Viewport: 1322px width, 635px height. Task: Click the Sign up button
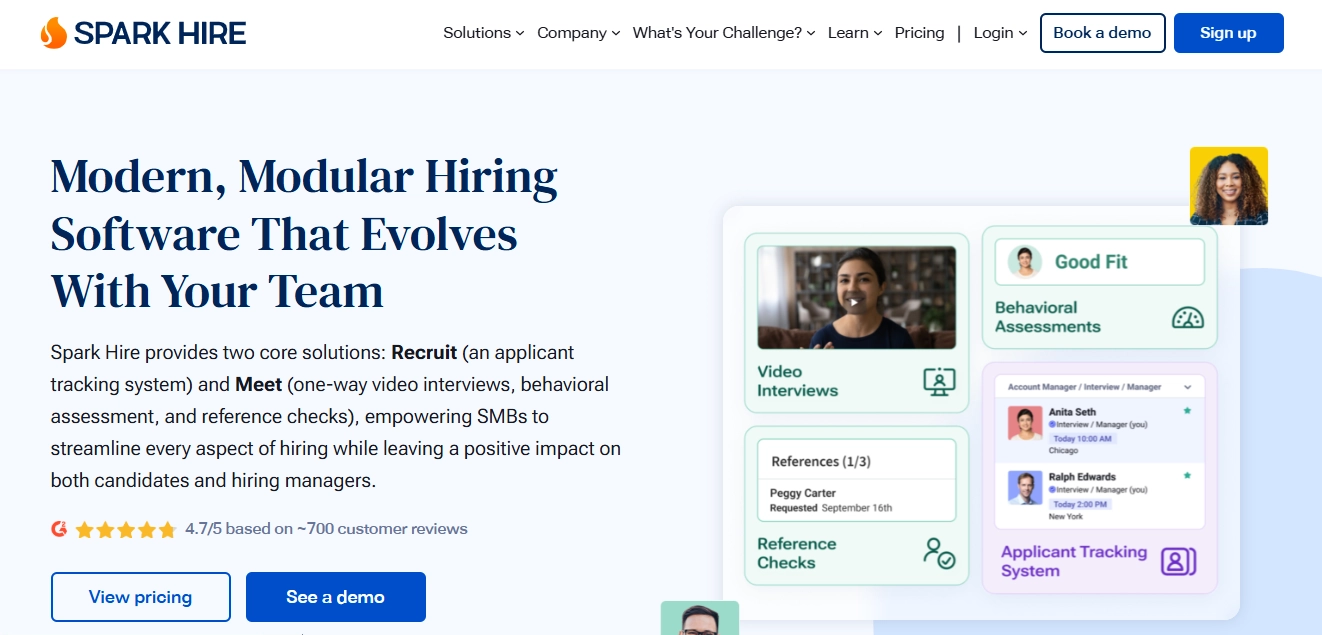(x=1228, y=33)
